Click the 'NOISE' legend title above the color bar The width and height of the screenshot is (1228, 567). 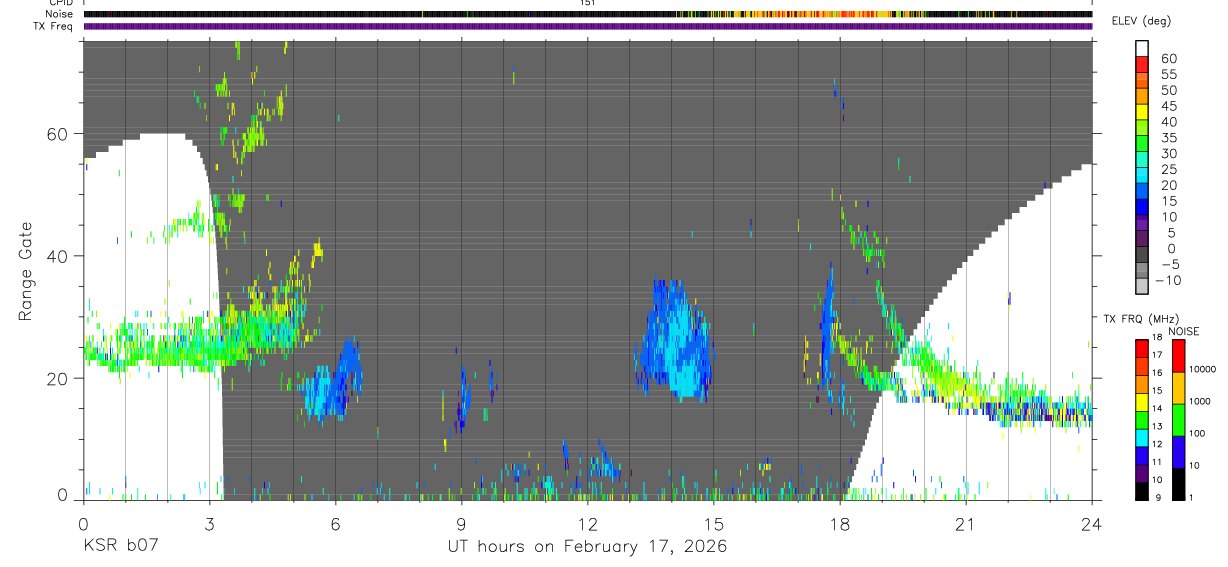1184,331
